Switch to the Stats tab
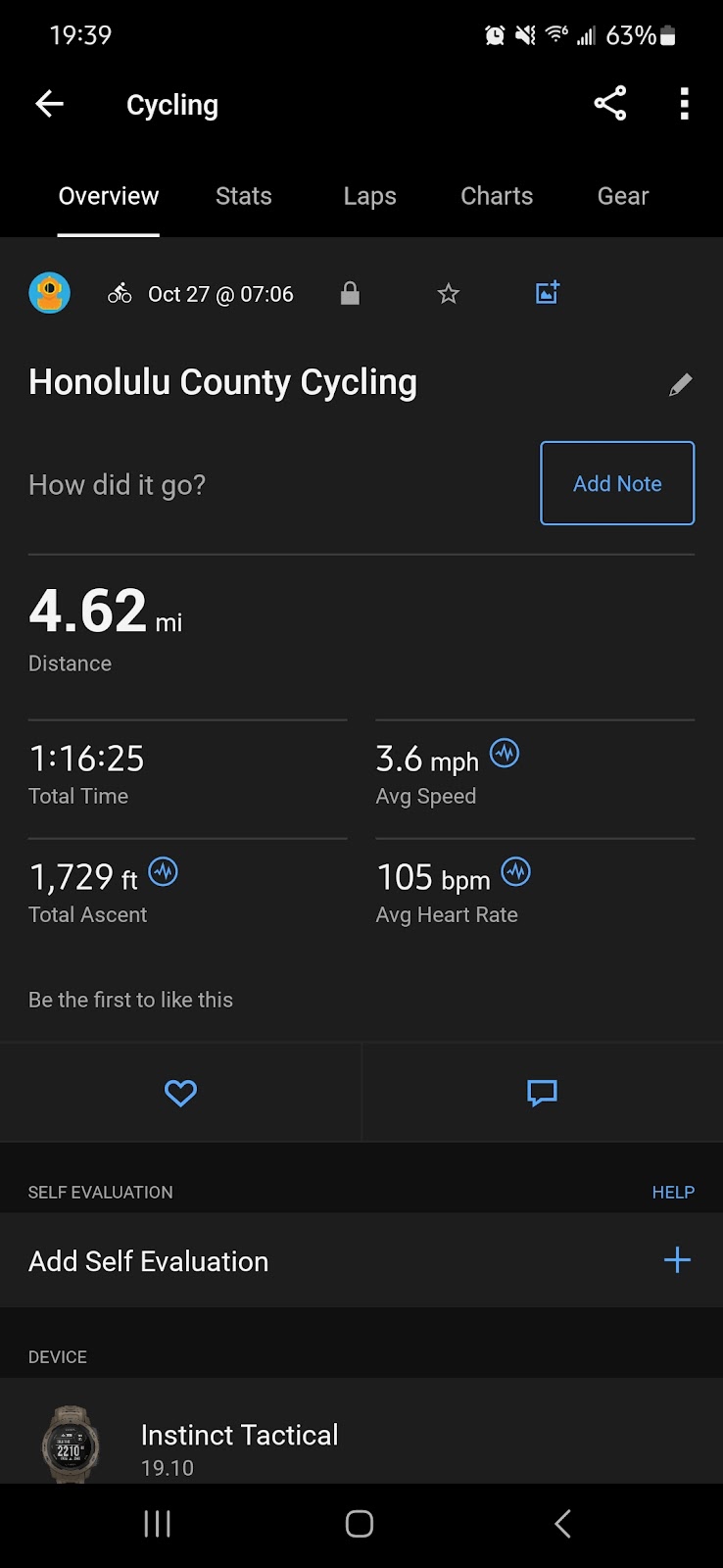 pos(244,196)
